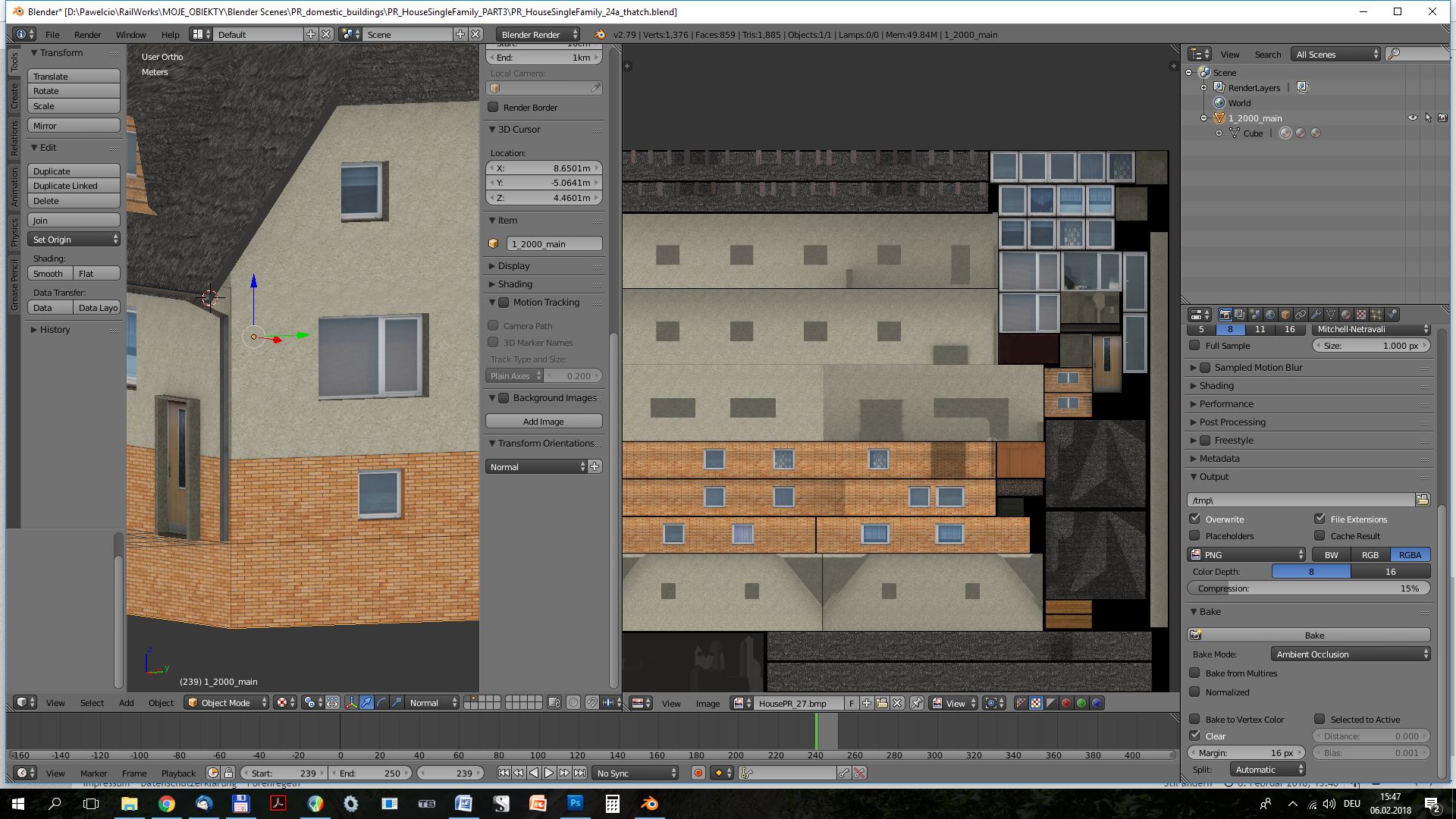1456x819 pixels.
Task: Open the Modifiers wrench tab
Action: [x=1316, y=315]
